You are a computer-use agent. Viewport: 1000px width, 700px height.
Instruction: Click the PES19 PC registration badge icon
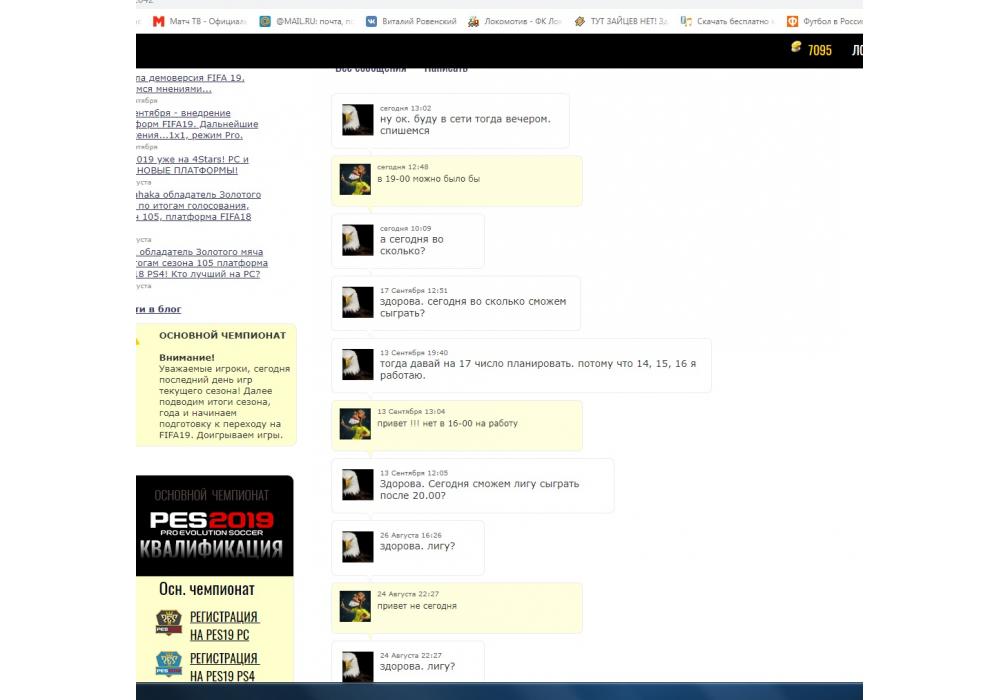pos(169,624)
